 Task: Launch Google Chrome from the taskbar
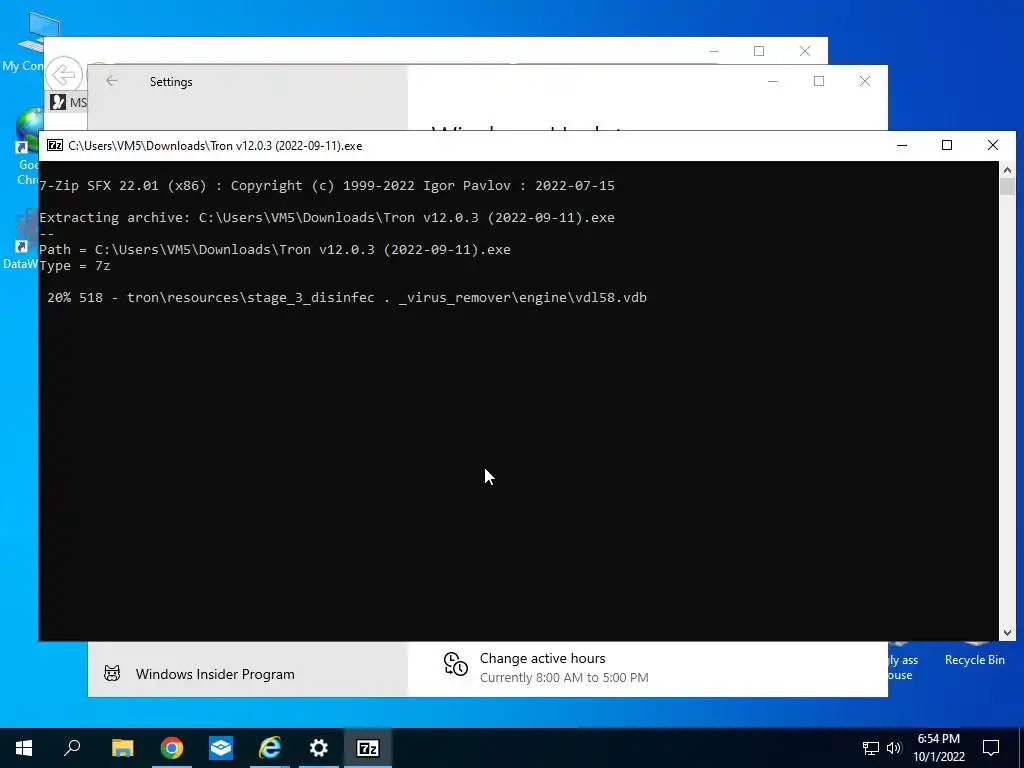tap(171, 748)
